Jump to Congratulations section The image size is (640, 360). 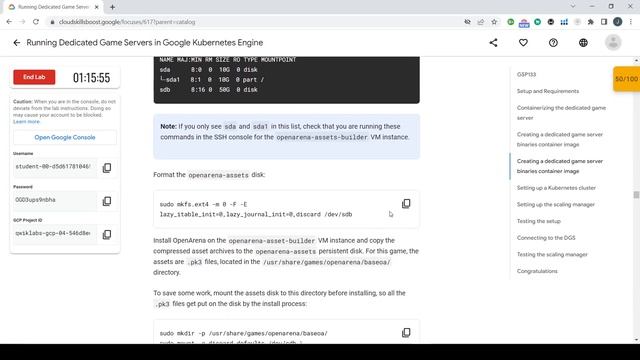pyautogui.click(x=537, y=271)
